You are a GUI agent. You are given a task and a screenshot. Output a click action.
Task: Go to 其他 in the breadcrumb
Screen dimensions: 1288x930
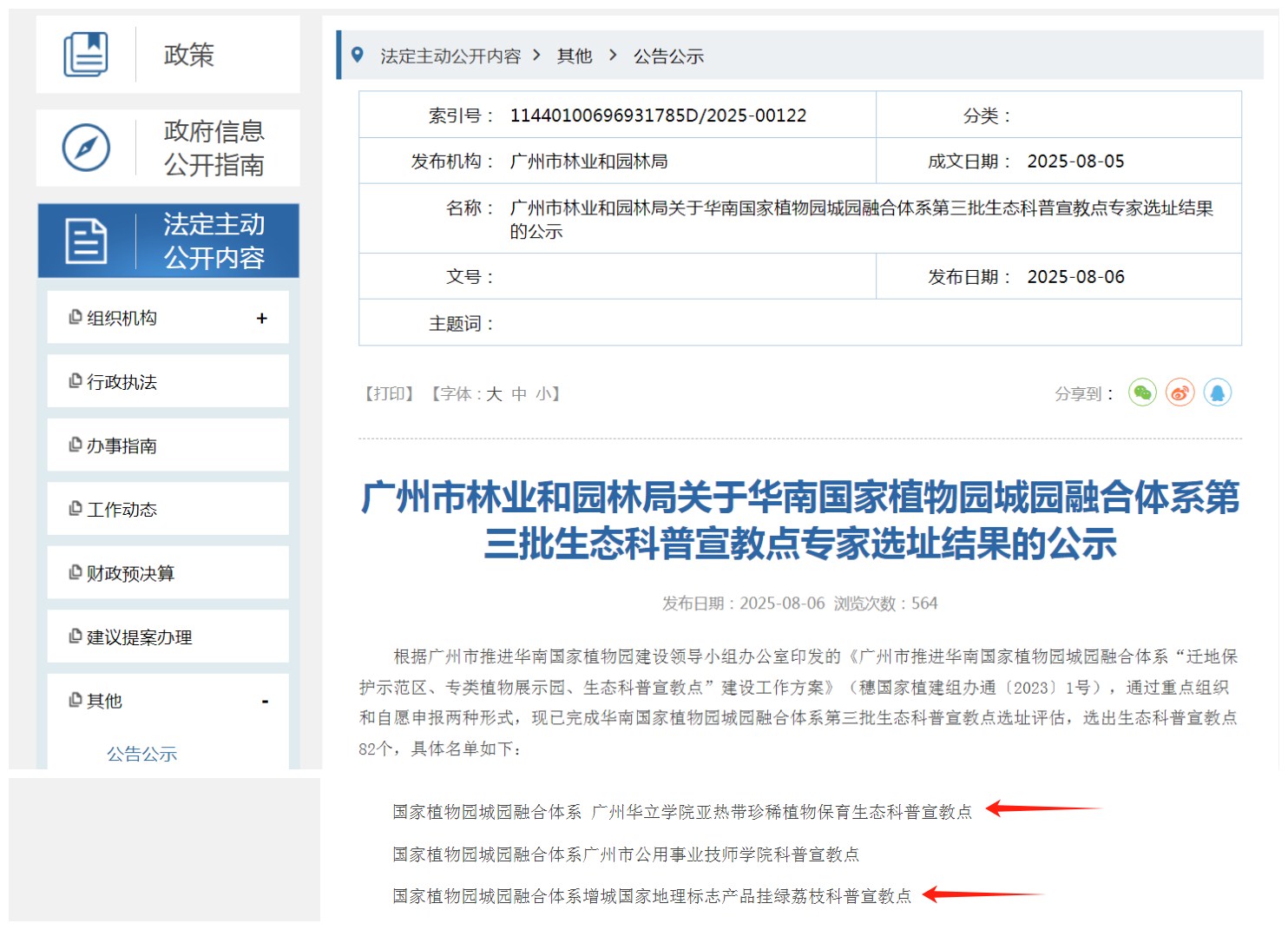pyautogui.click(x=574, y=56)
